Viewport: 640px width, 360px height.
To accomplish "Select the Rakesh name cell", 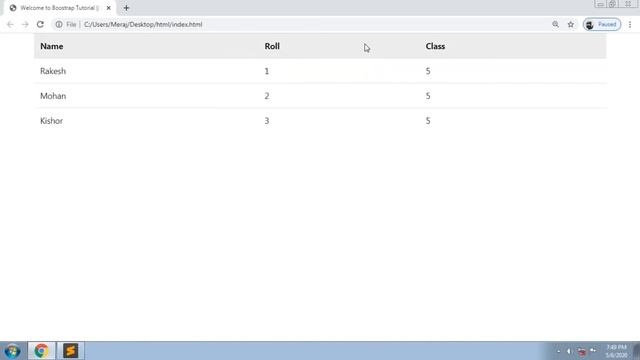I will (x=53, y=71).
